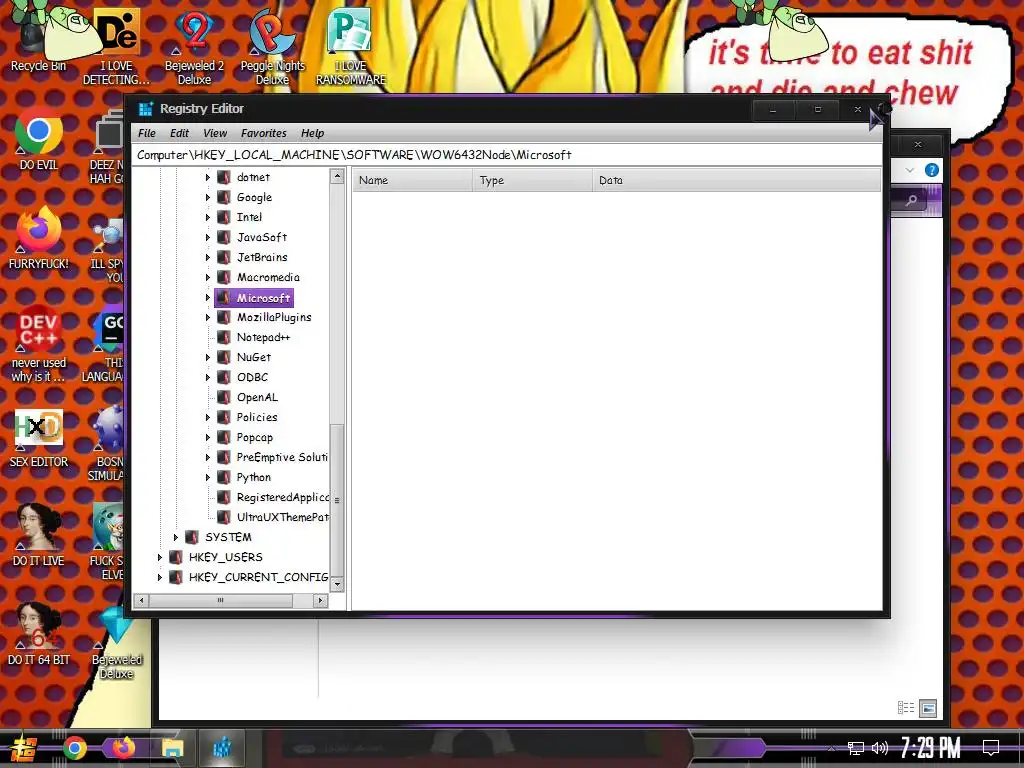Open the notification center icon
This screenshot has height=768, width=1024.
click(x=991, y=747)
